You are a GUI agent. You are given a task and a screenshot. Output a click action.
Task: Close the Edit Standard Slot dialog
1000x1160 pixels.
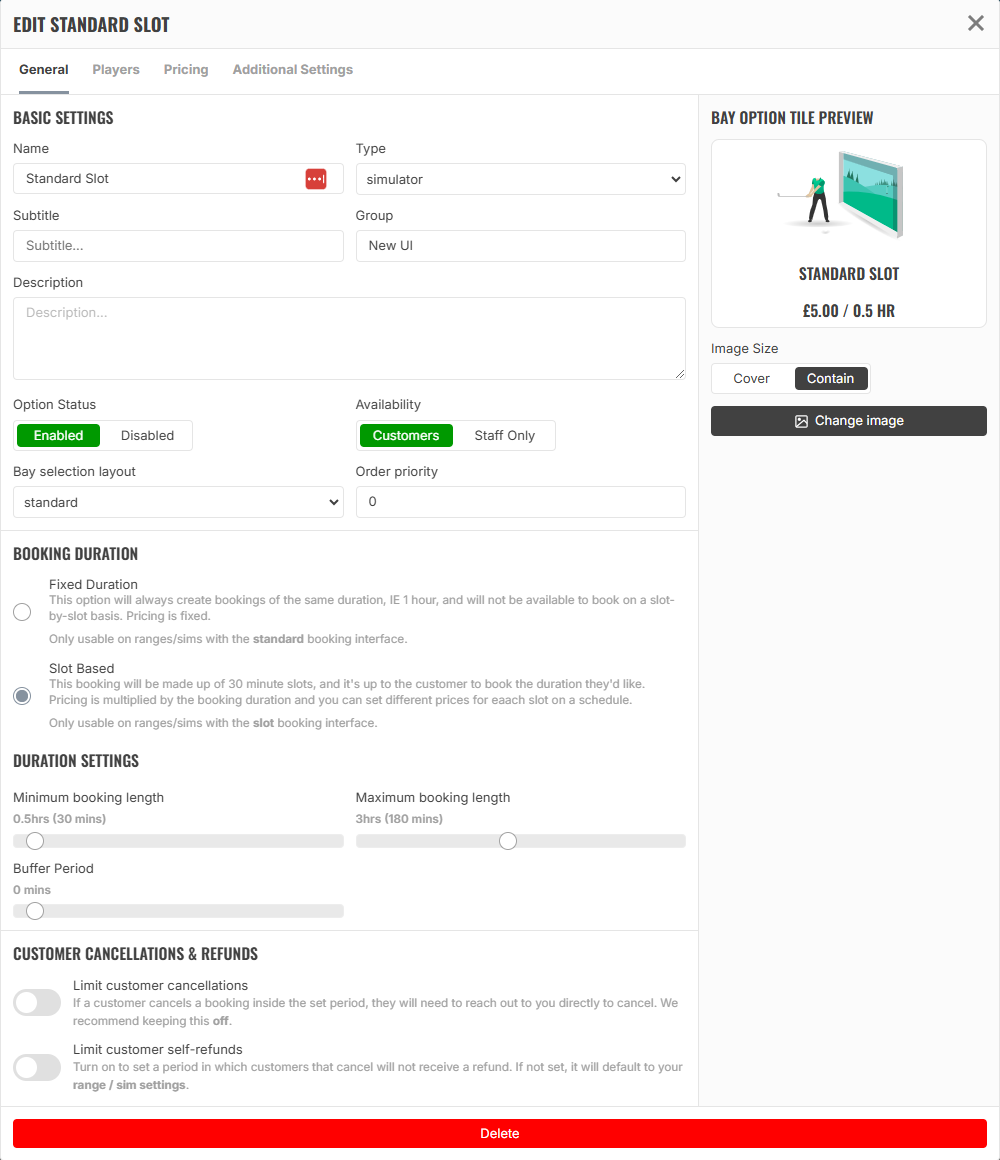coord(976,24)
